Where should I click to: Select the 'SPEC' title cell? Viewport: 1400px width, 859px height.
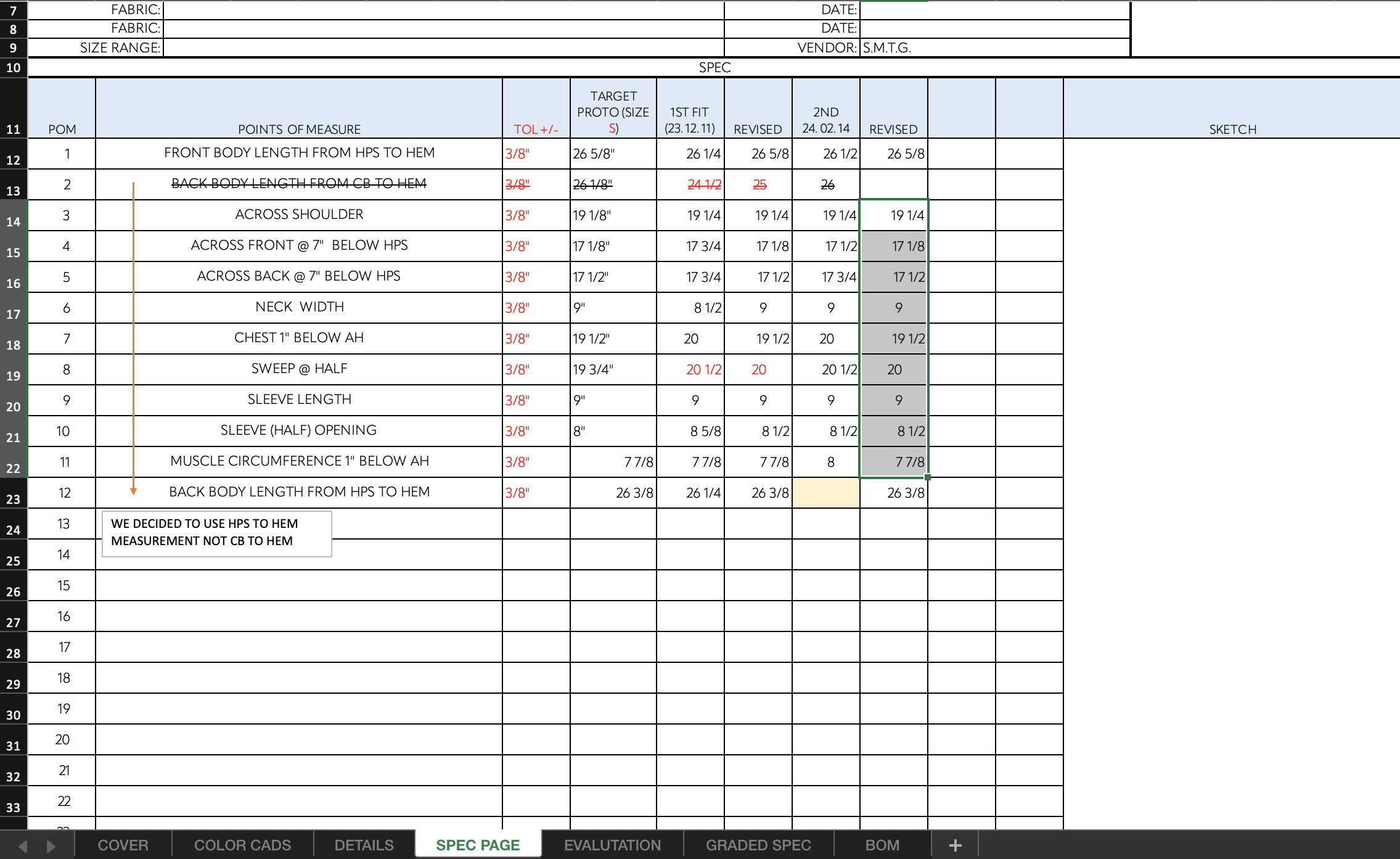coord(714,68)
